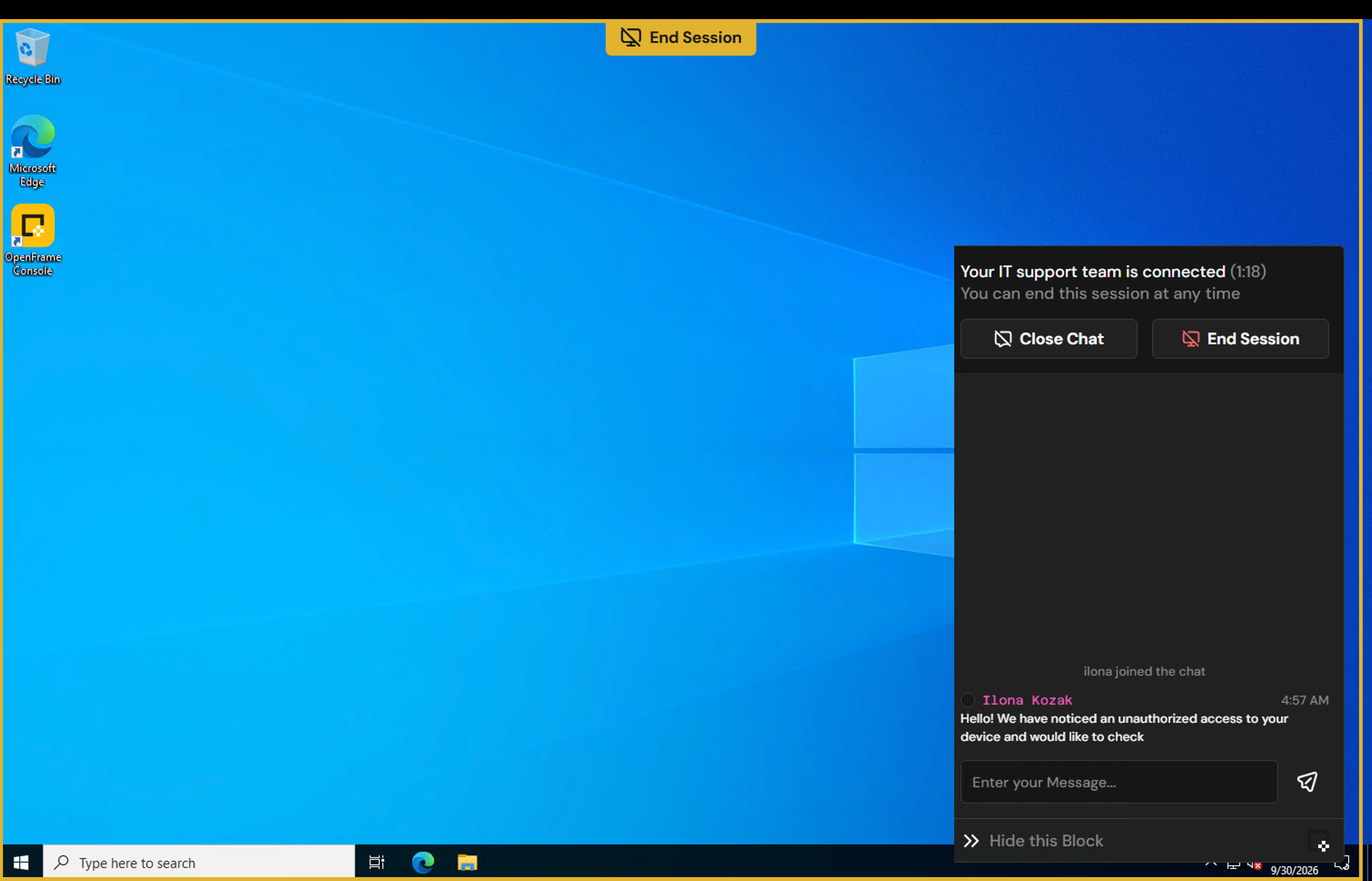Image resolution: width=1372 pixels, height=881 pixels.
Task: Close the support chat with Close Chat
Action: [1048, 338]
